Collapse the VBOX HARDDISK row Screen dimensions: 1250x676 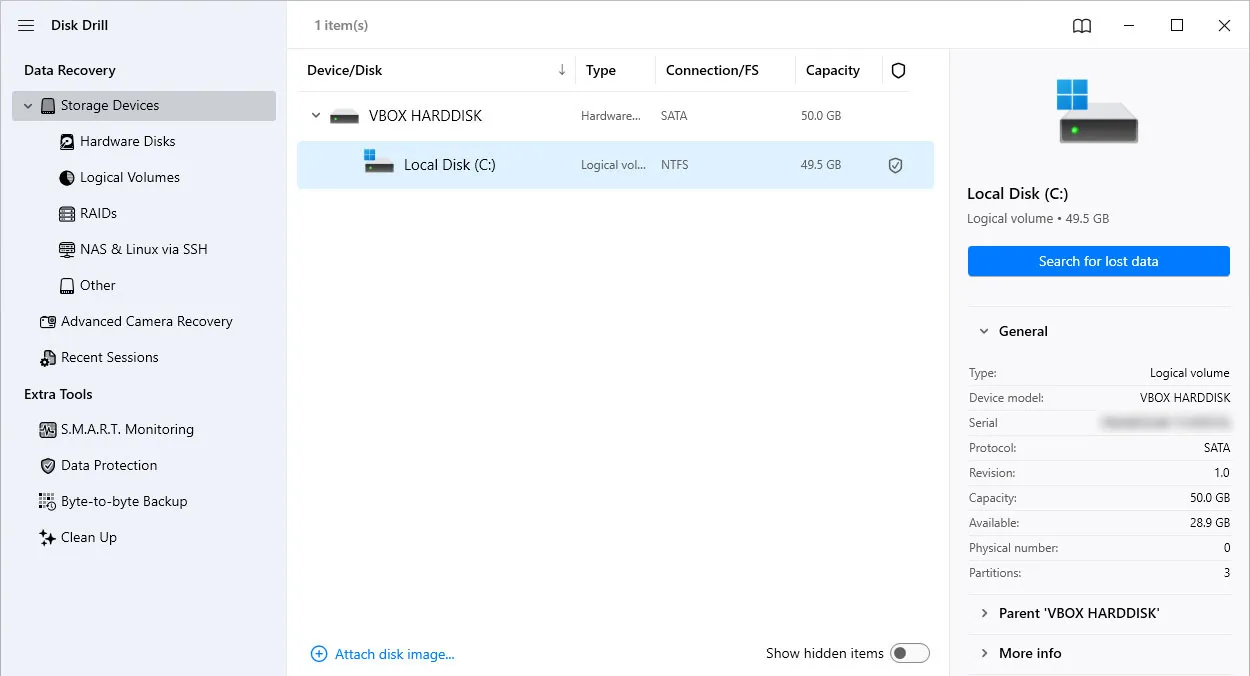[316, 116]
